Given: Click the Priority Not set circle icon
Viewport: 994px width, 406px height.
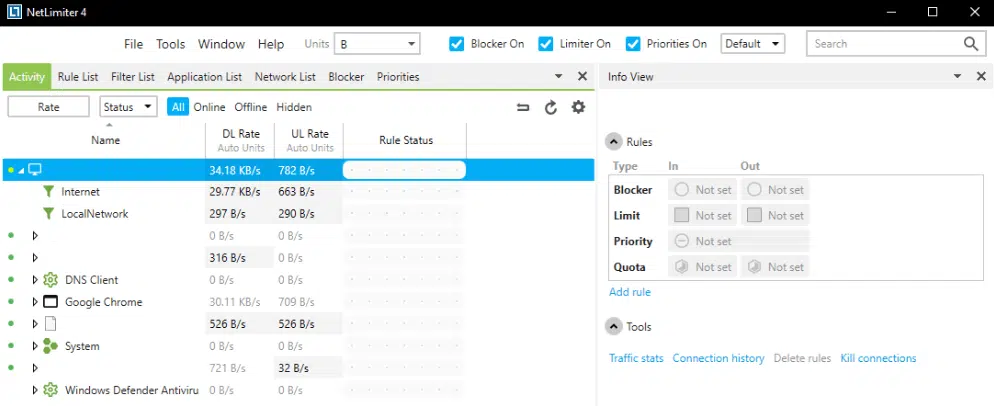Looking at the screenshot, I should [681, 241].
